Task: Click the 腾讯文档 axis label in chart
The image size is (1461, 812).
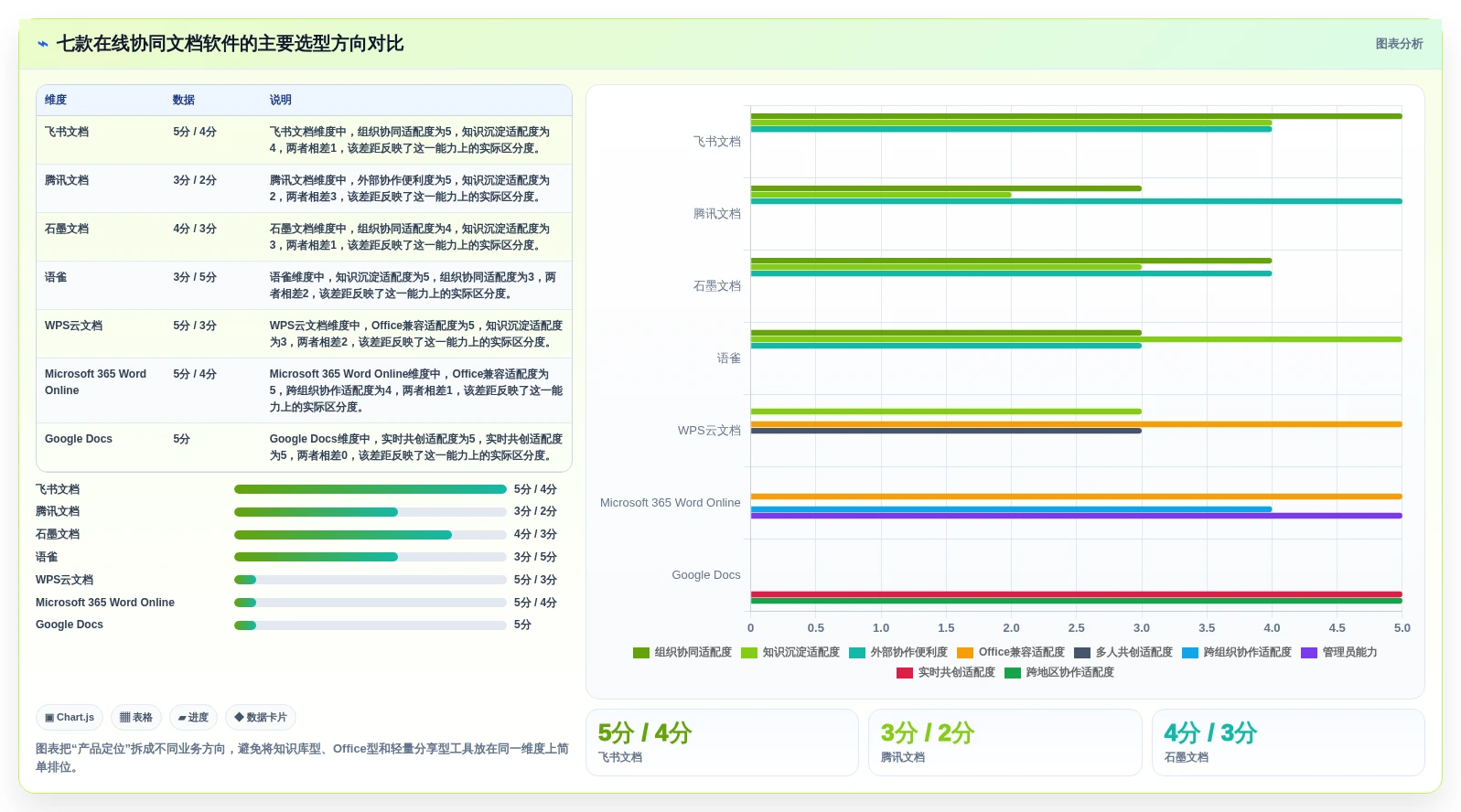Action: click(717, 214)
